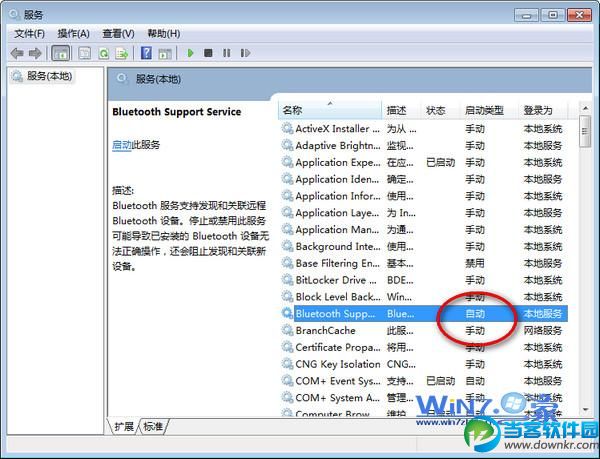
Task: Pause service with pause icon
Action: click(227, 53)
